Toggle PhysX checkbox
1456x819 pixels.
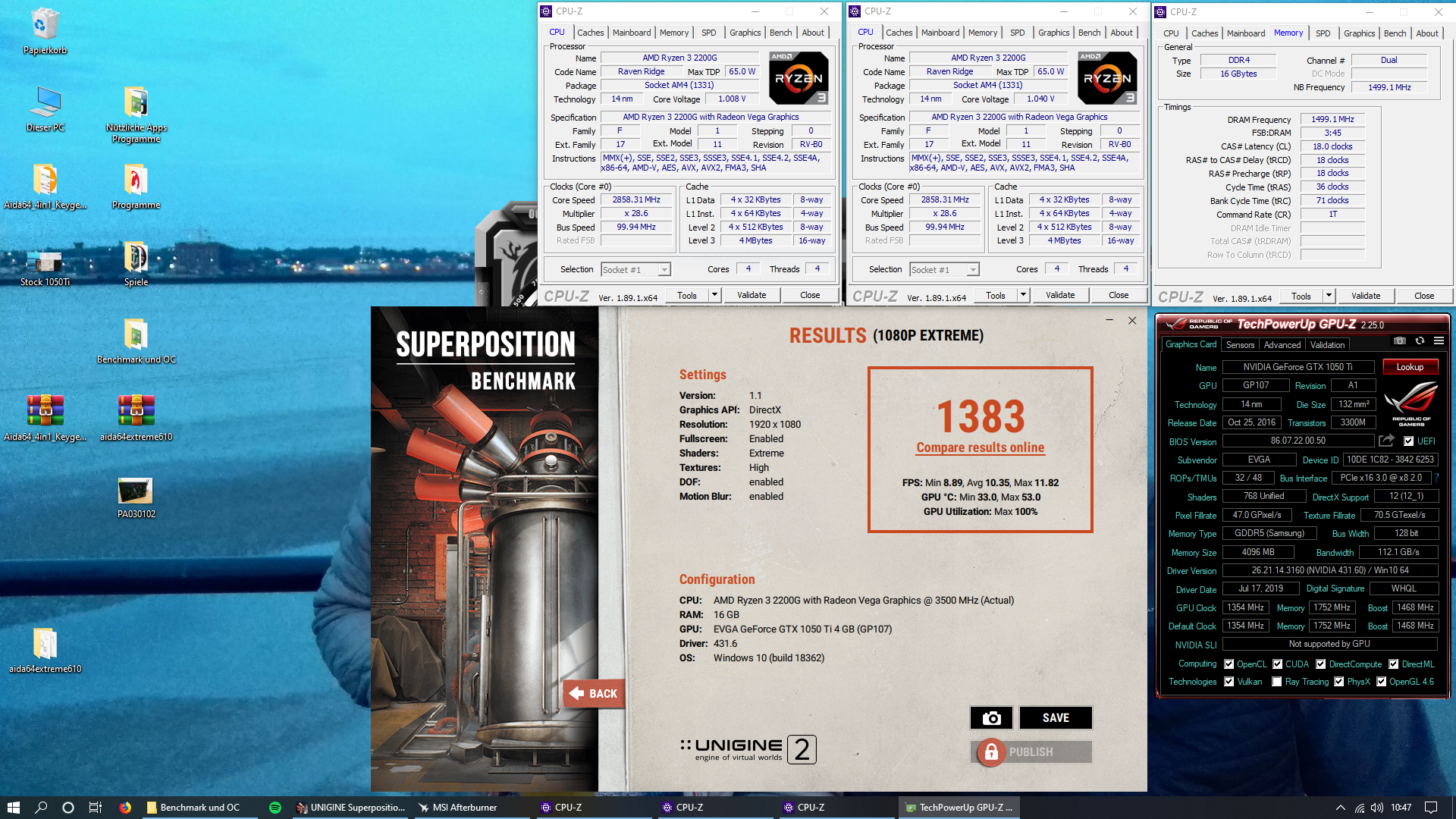pos(1339,682)
